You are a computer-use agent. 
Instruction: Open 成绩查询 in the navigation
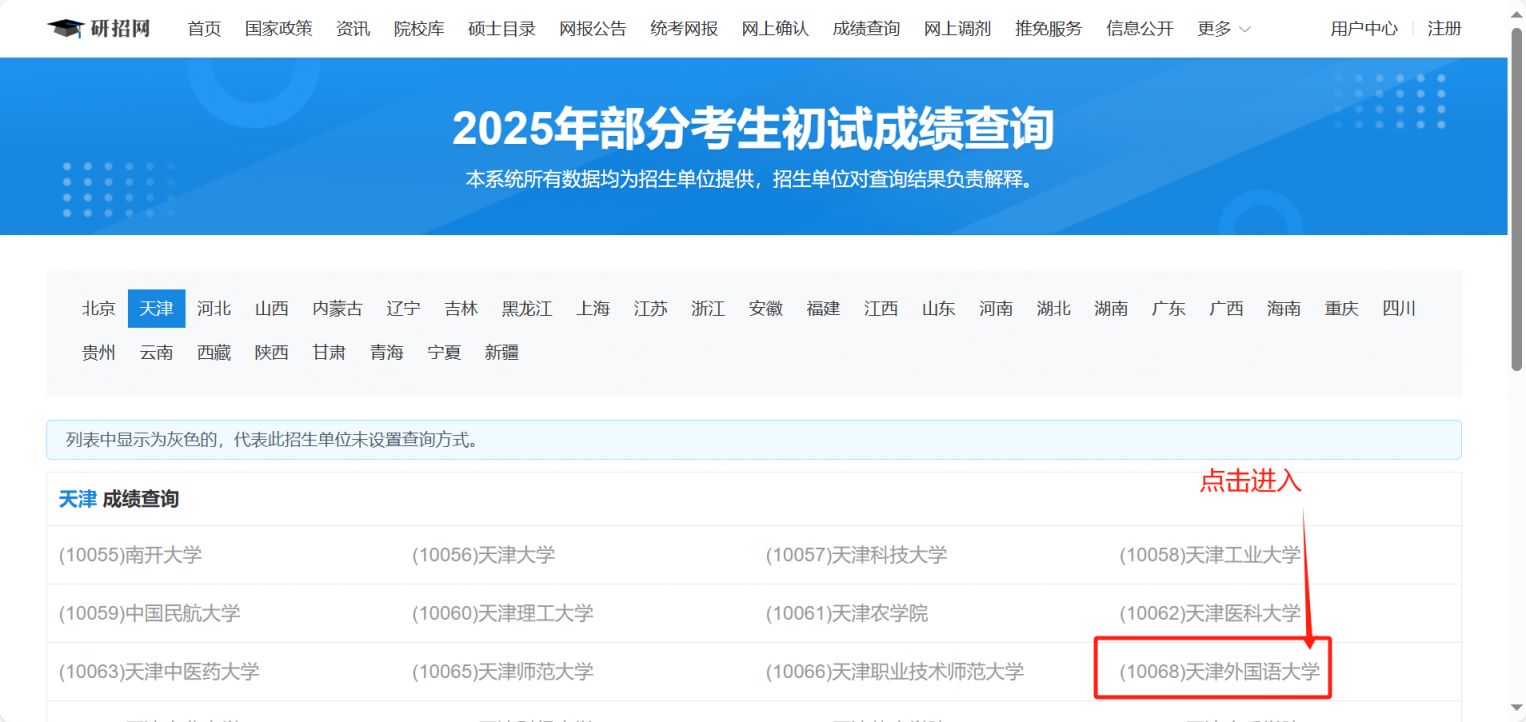(866, 29)
